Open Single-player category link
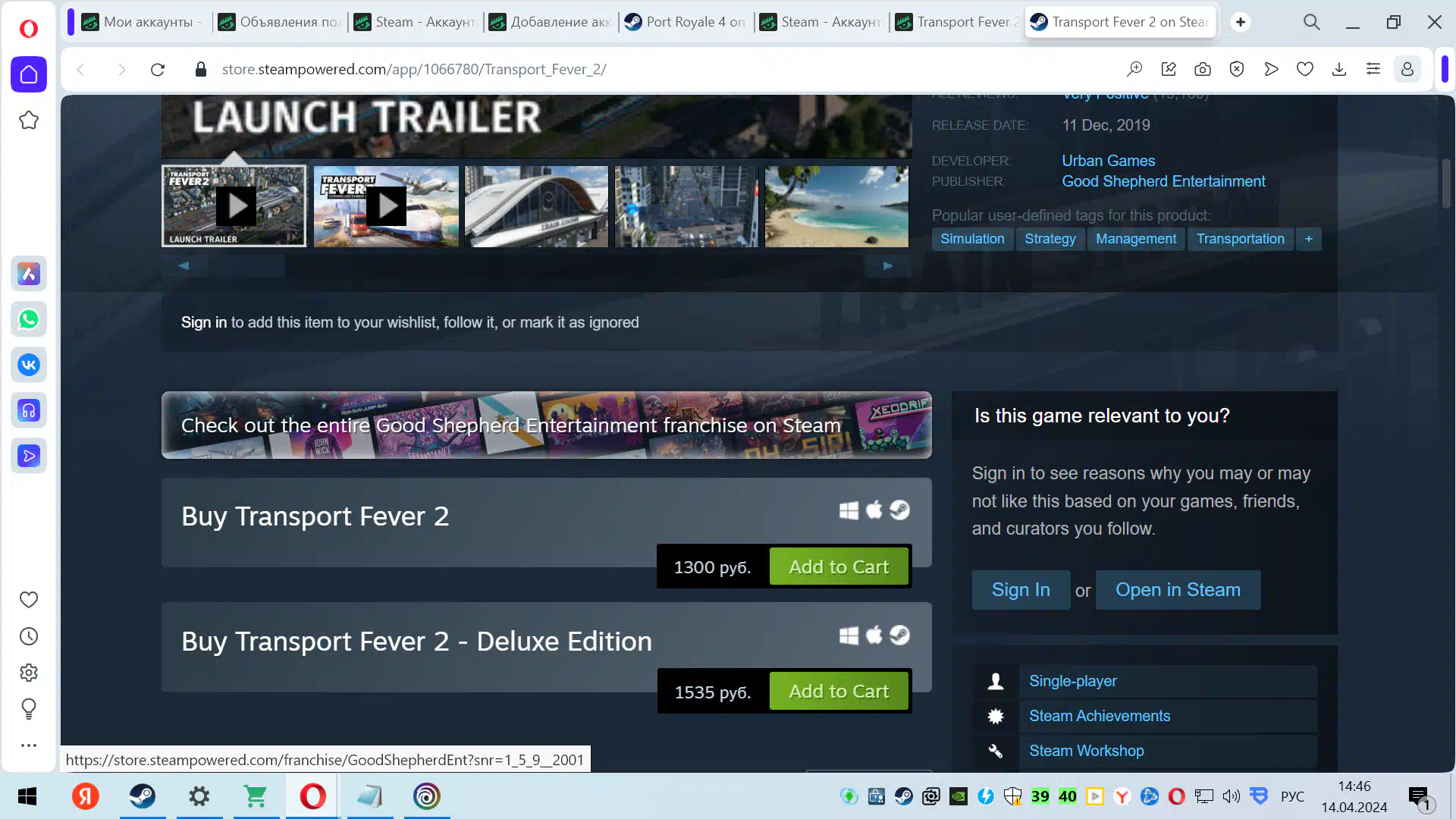The height and width of the screenshot is (819, 1456). pyautogui.click(x=1072, y=681)
